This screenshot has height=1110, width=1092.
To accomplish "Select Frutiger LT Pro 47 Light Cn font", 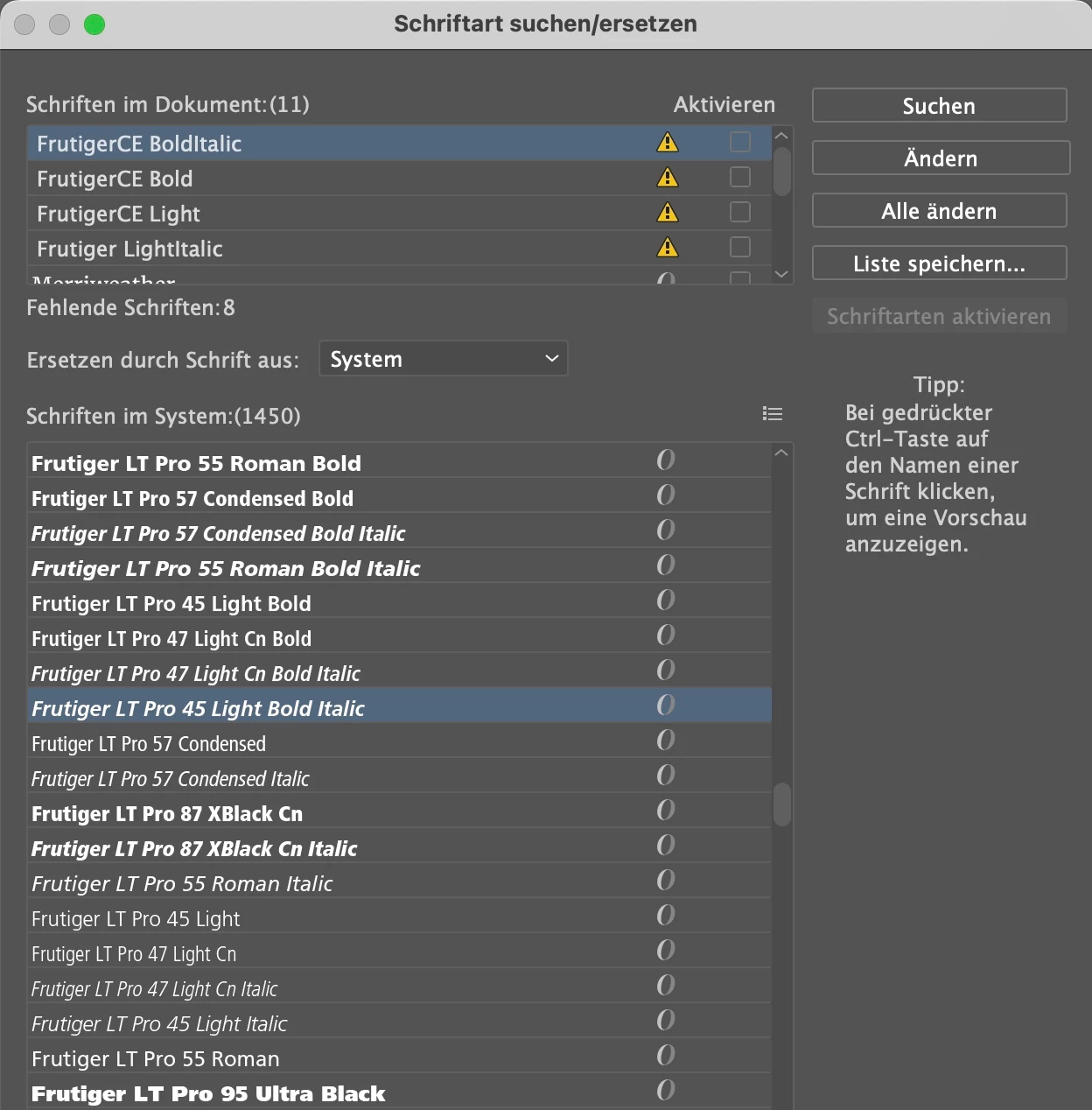I will 399,952.
